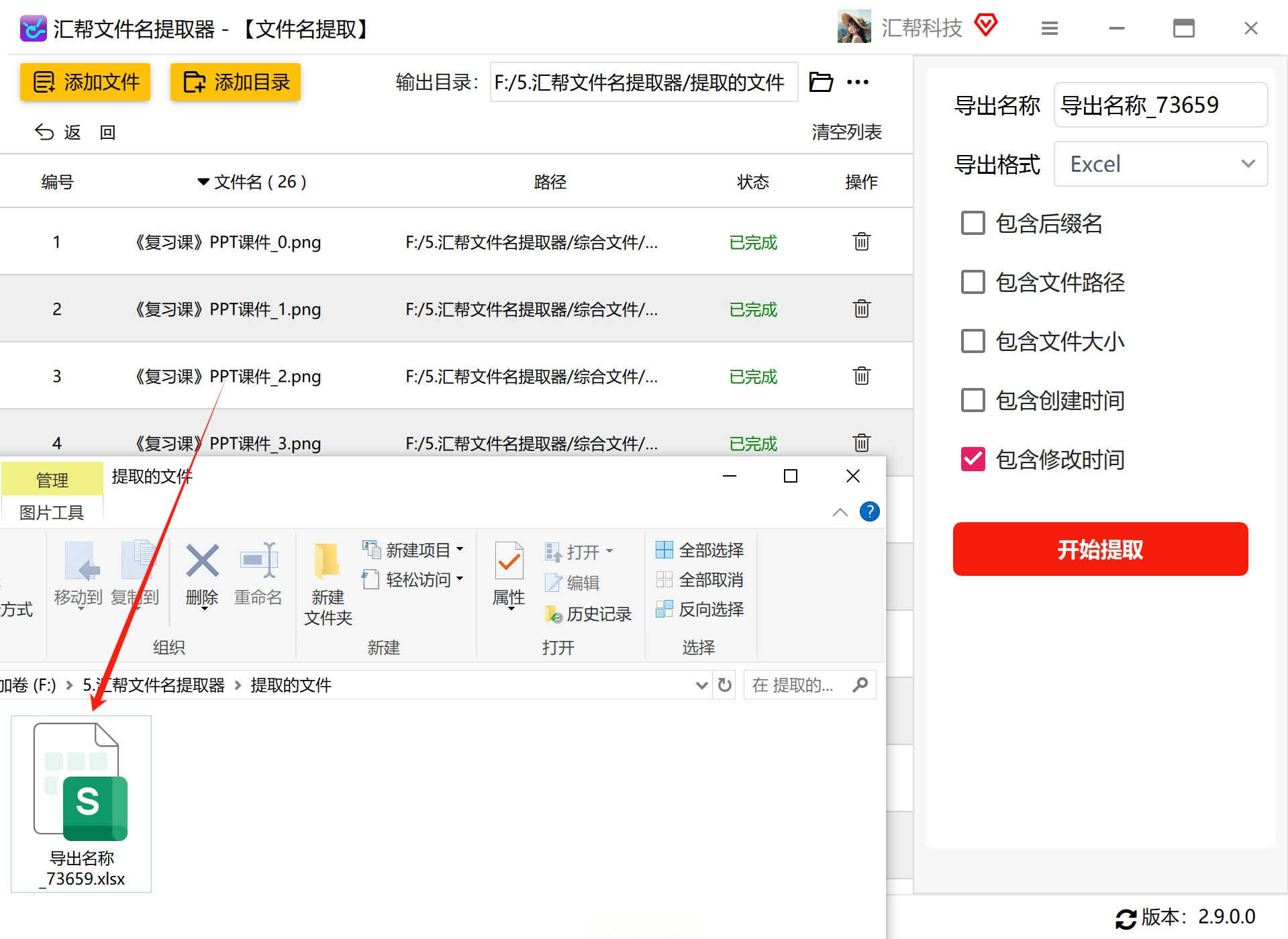Enable the 包含后缀名 checkbox
The image size is (1288, 939).
[973, 223]
